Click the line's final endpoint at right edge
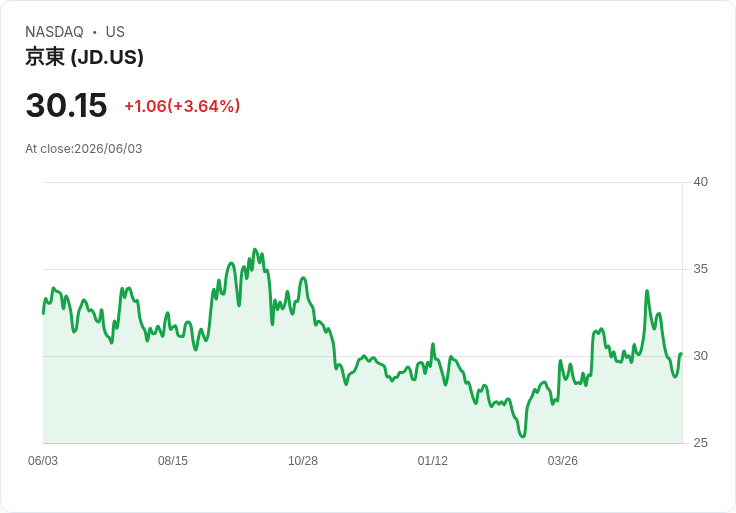The height and width of the screenshot is (513, 736). pos(681,354)
